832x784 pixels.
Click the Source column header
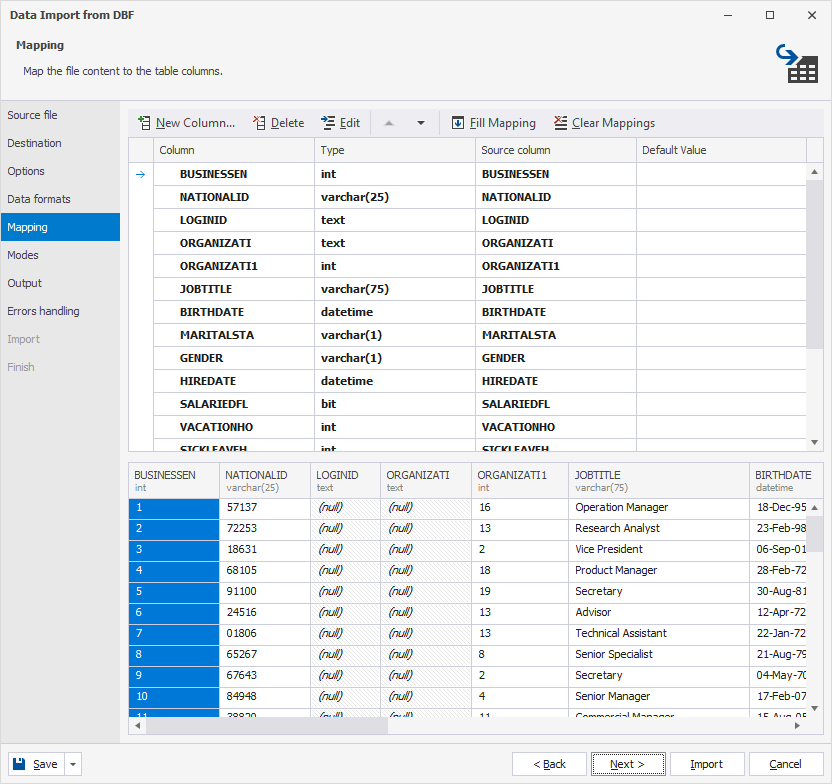[556, 150]
